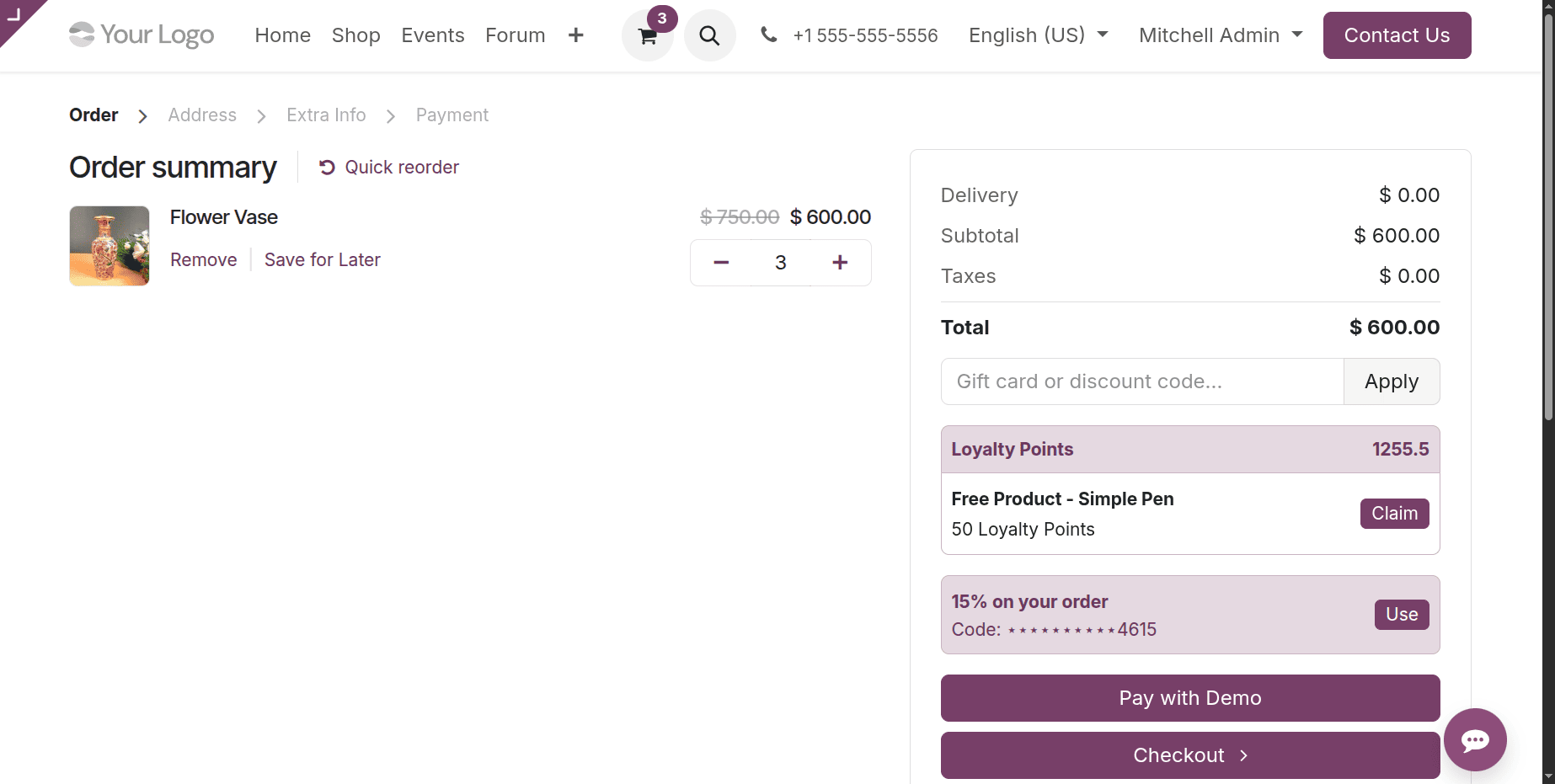1555x784 pixels.
Task: Click Save for Later link
Action: coord(323,260)
